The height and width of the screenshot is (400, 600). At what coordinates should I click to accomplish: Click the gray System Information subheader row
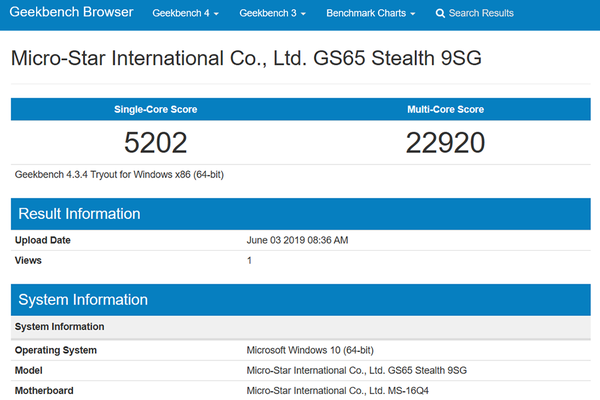pyautogui.click(x=300, y=327)
